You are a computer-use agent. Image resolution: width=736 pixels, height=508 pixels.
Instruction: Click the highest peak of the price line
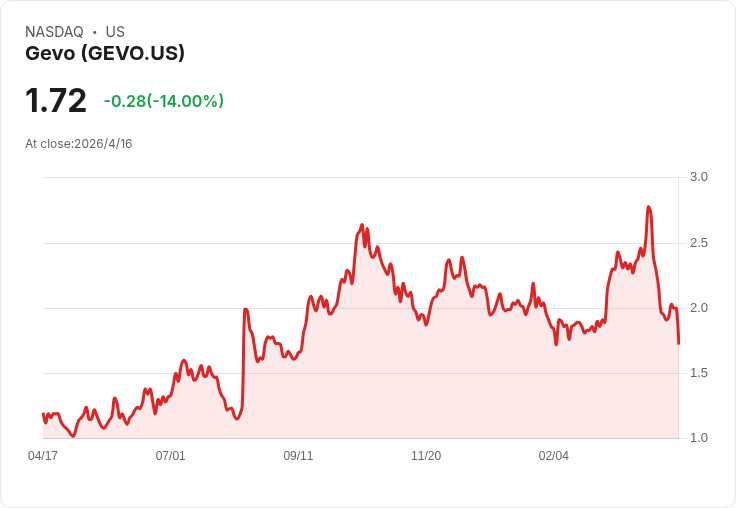coord(649,207)
